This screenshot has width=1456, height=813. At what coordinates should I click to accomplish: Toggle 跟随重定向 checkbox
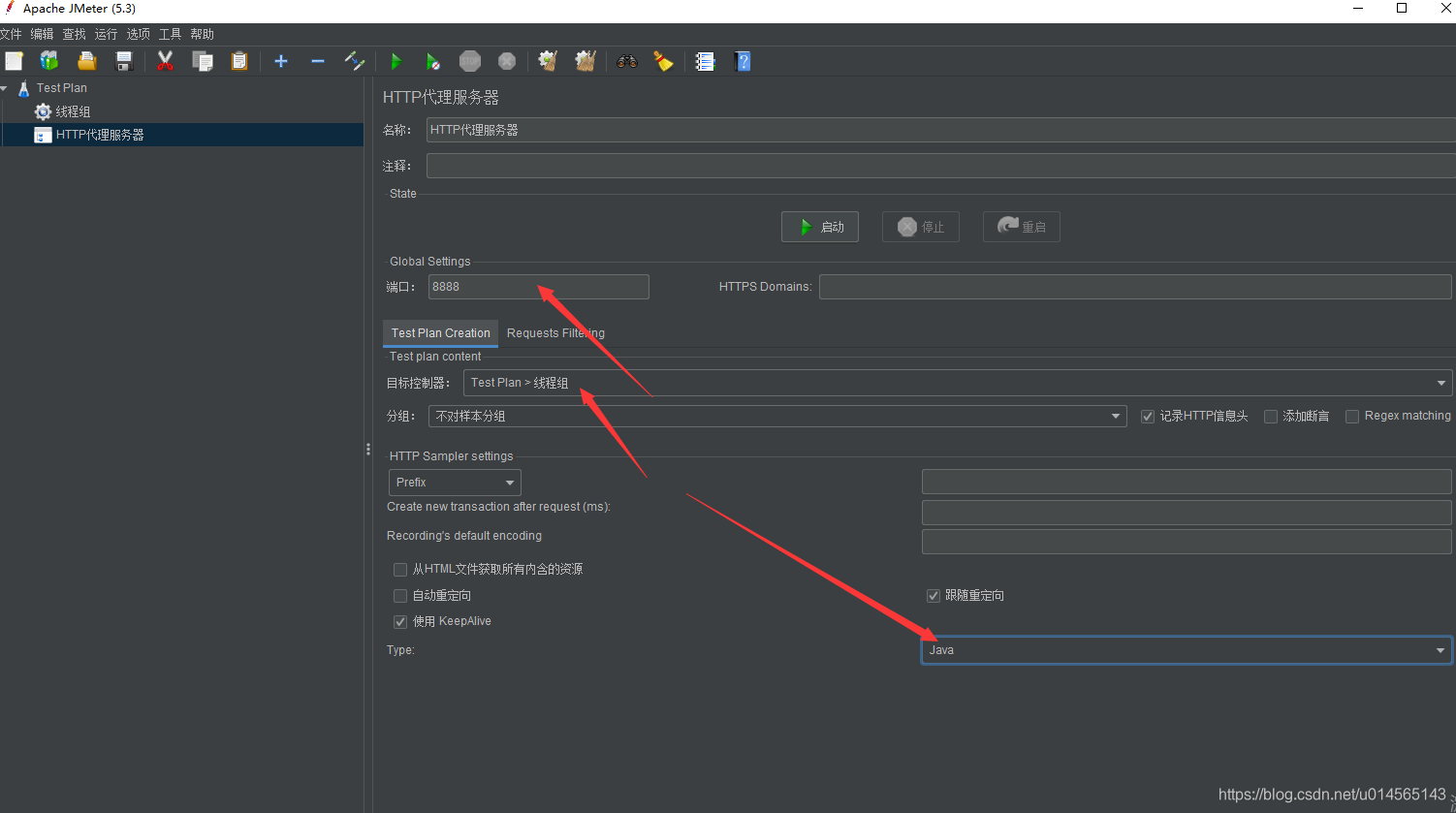click(934, 595)
